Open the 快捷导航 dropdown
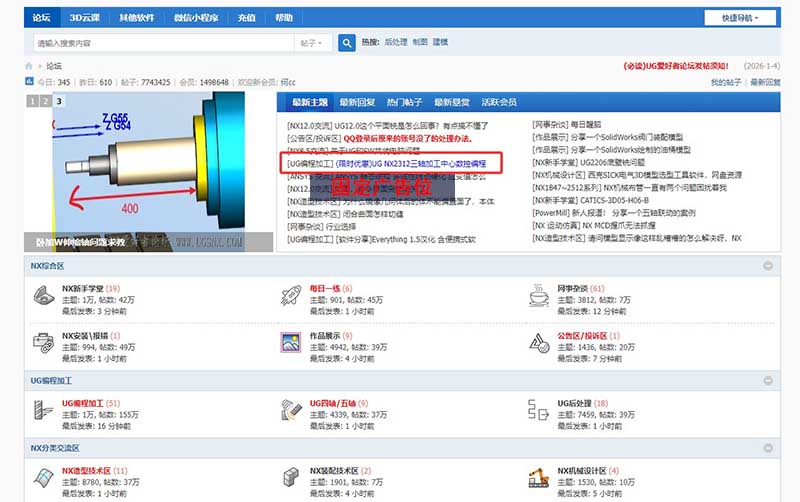 tap(738, 18)
